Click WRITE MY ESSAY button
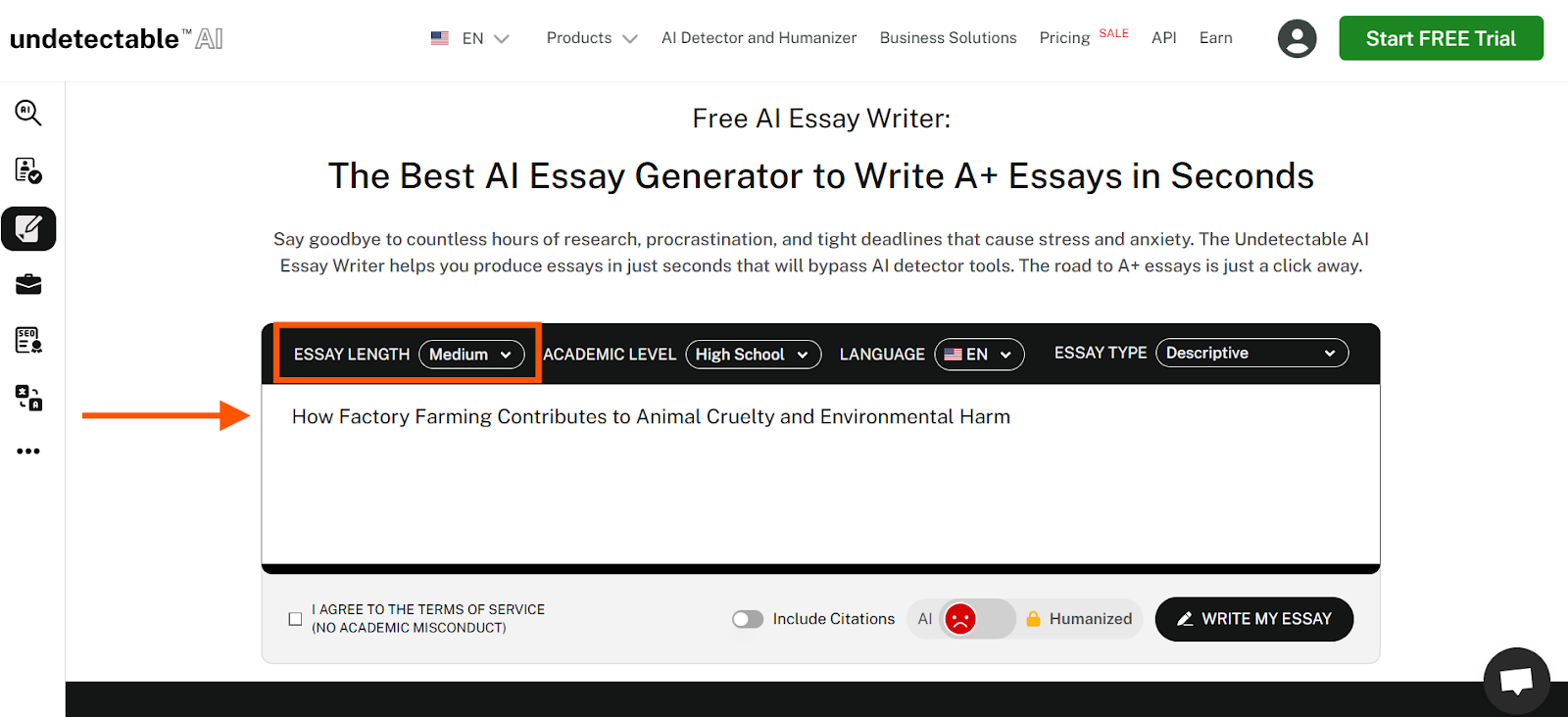Screen dimensions: 1568x717 pyautogui.click(x=1254, y=619)
